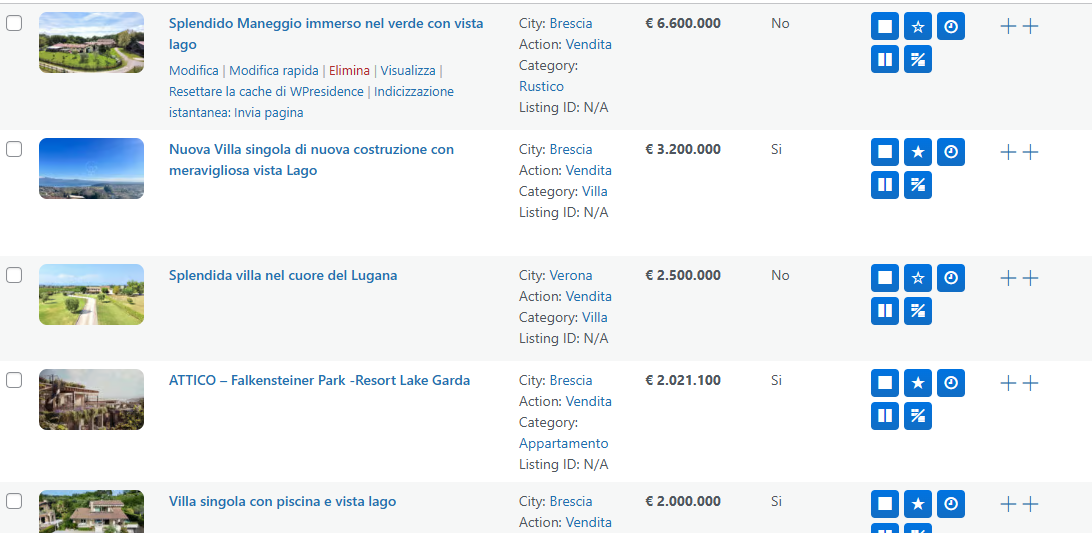This screenshot has width=1092, height=533.
Task: Click the clock icon on the Maneggio listing
Action: pos(951,27)
